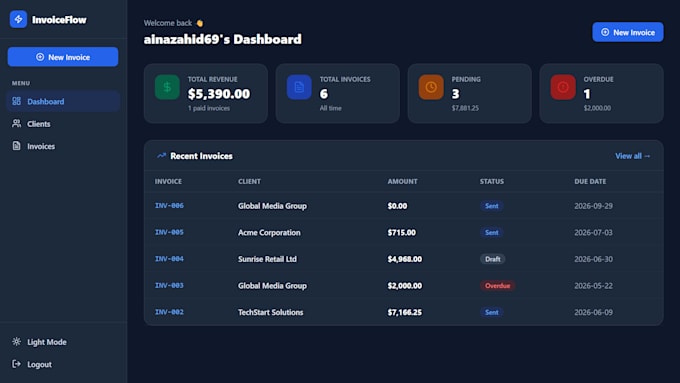Viewport: 680px width, 383px height.
Task: Click the $715.00 amount
Action: 402,232
